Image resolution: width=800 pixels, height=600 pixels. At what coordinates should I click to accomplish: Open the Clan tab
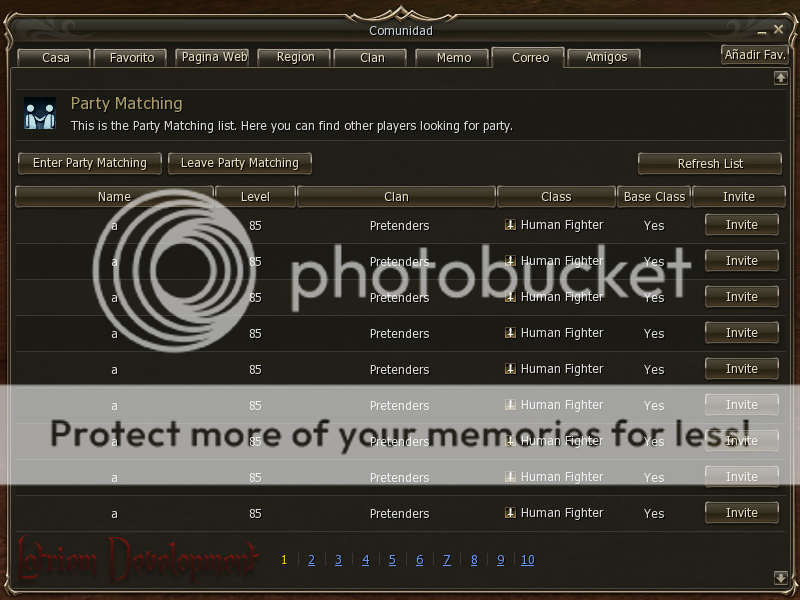(x=371, y=58)
